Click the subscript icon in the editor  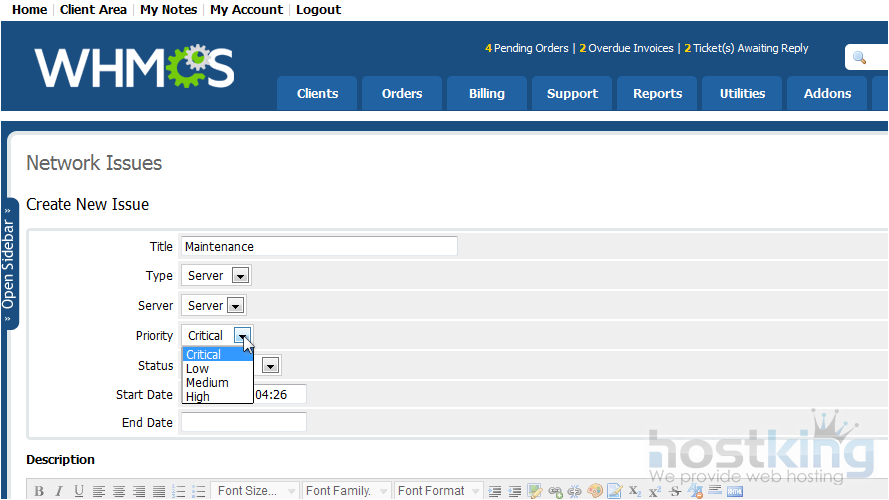click(635, 491)
